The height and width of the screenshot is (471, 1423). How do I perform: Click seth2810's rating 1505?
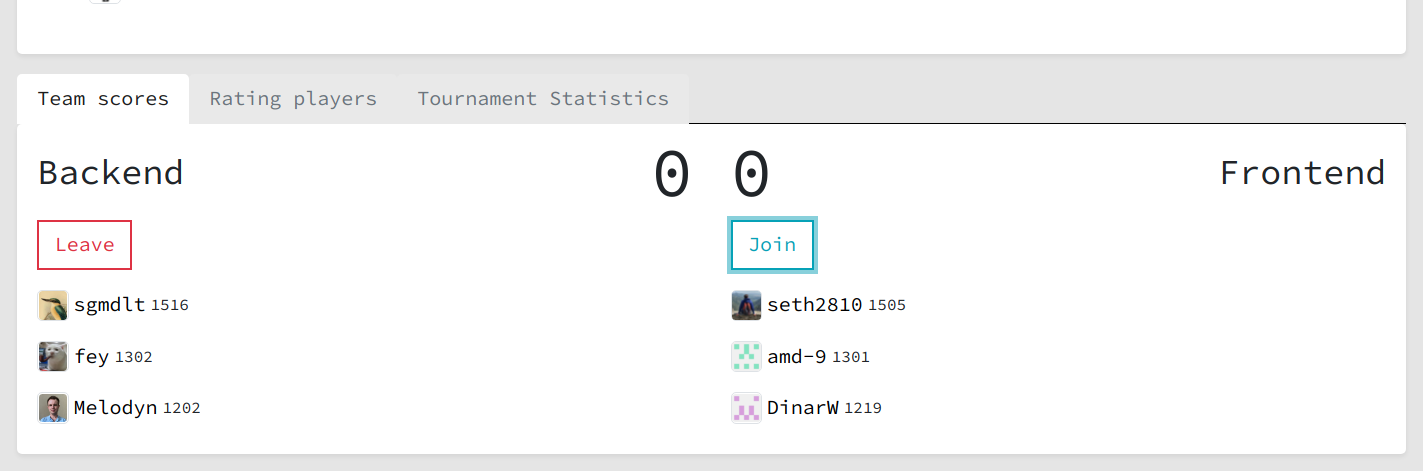click(887, 306)
